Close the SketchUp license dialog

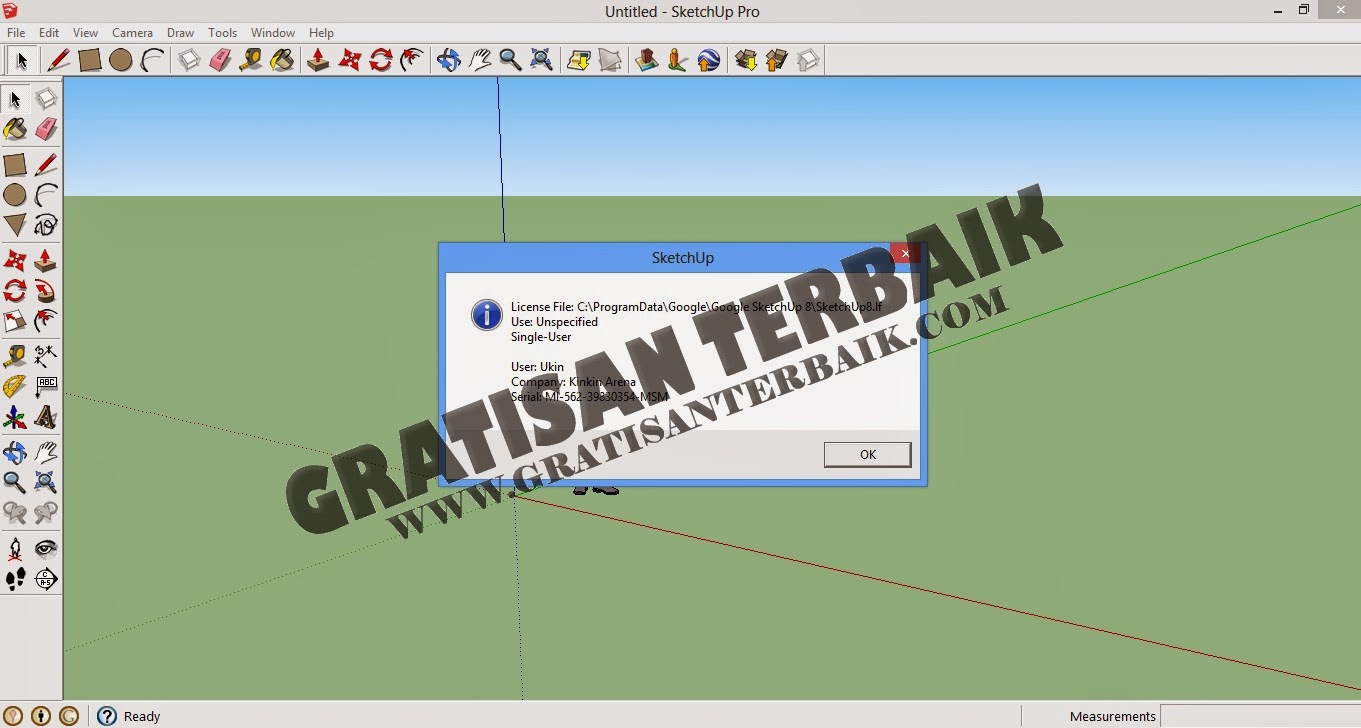pos(905,253)
